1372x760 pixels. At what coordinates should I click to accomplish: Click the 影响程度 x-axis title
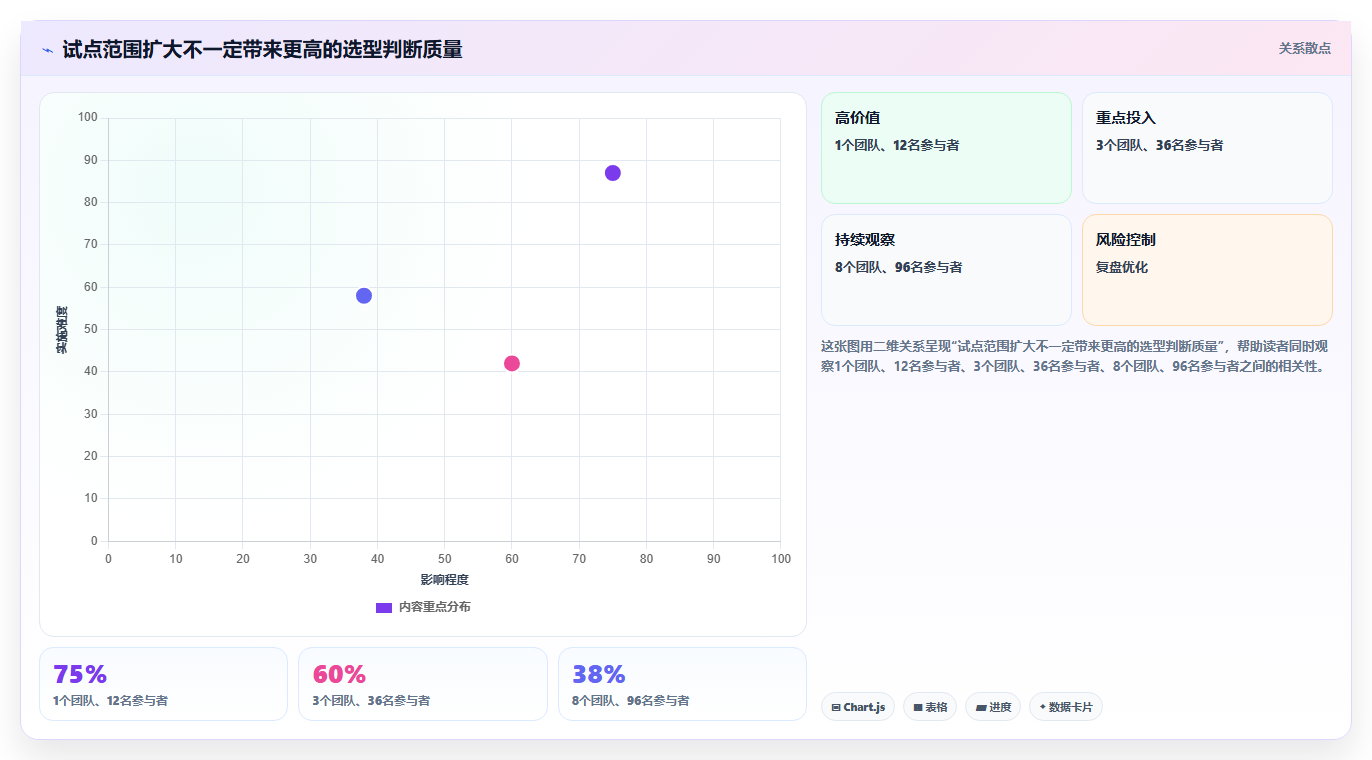[444, 580]
